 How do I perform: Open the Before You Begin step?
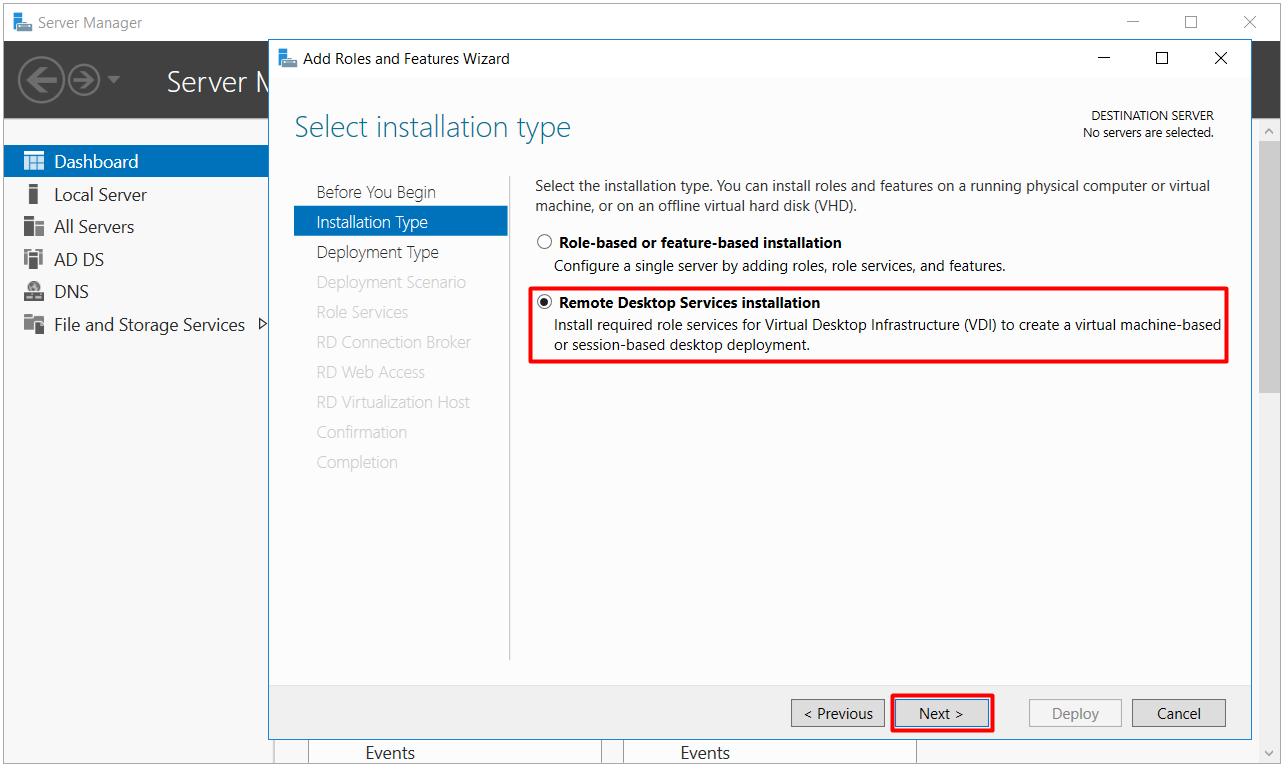[x=376, y=192]
